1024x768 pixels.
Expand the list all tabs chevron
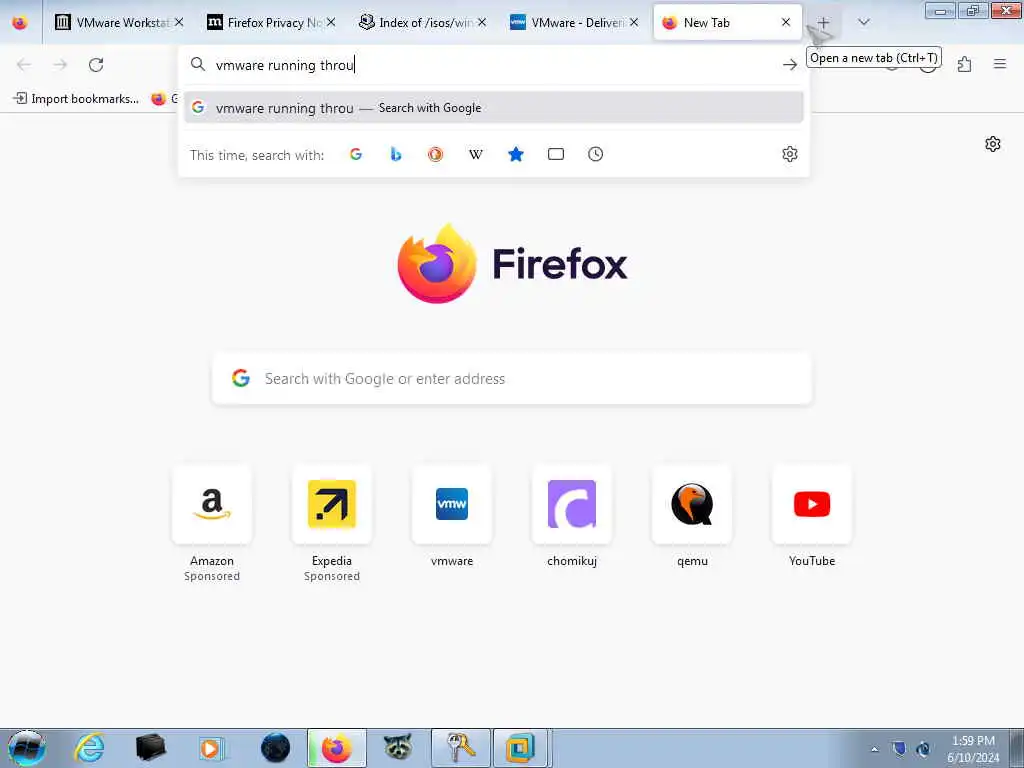coord(863,23)
